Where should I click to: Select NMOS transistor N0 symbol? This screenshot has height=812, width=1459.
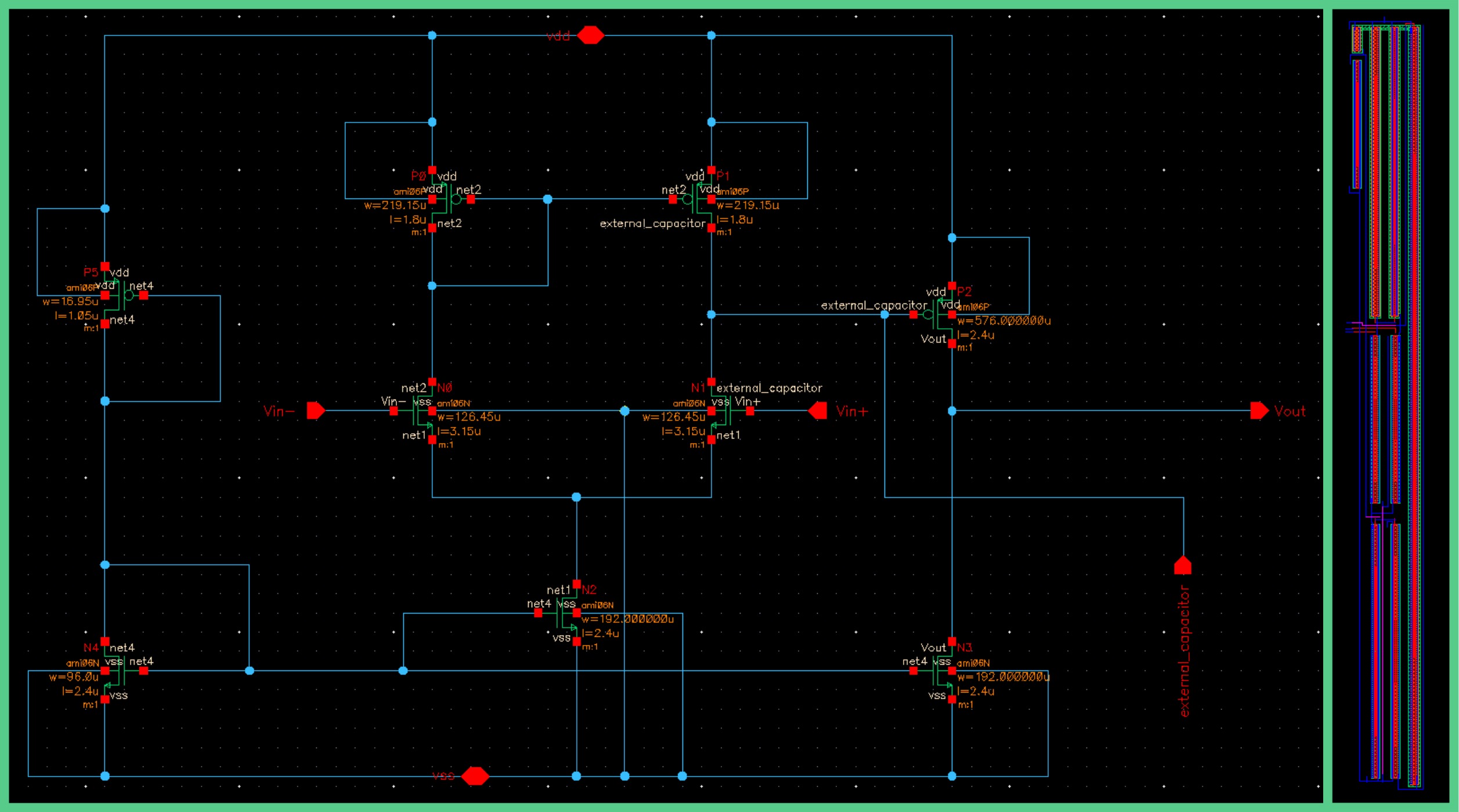(x=413, y=411)
